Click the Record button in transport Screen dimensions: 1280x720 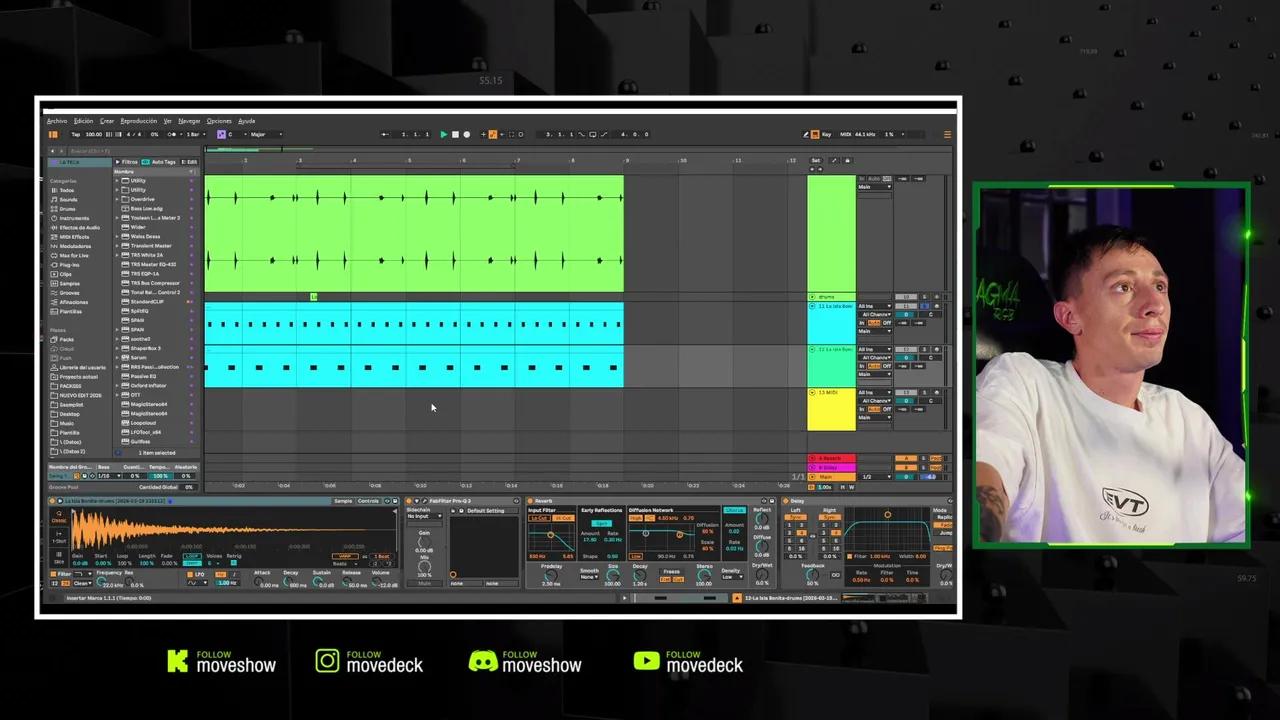click(x=466, y=134)
